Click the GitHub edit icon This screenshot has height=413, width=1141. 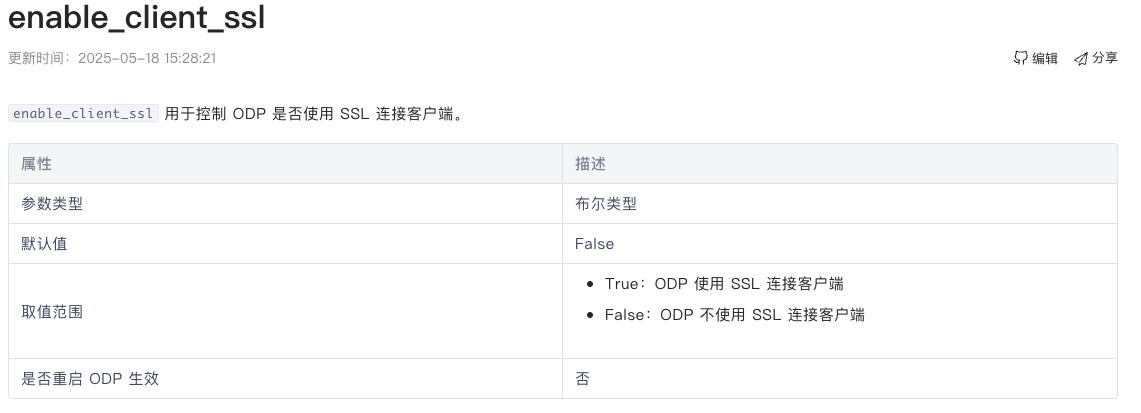point(1020,58)
